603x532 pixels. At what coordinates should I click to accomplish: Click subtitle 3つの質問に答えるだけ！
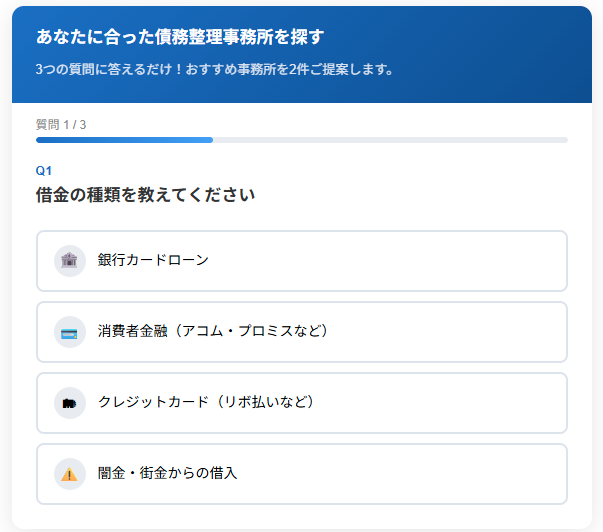click(109, 69)
